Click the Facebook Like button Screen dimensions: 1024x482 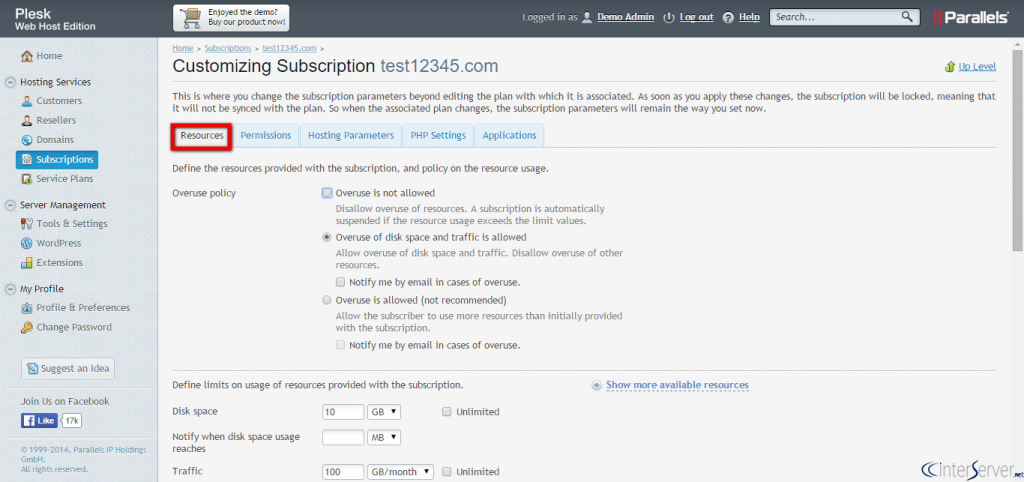39,421
